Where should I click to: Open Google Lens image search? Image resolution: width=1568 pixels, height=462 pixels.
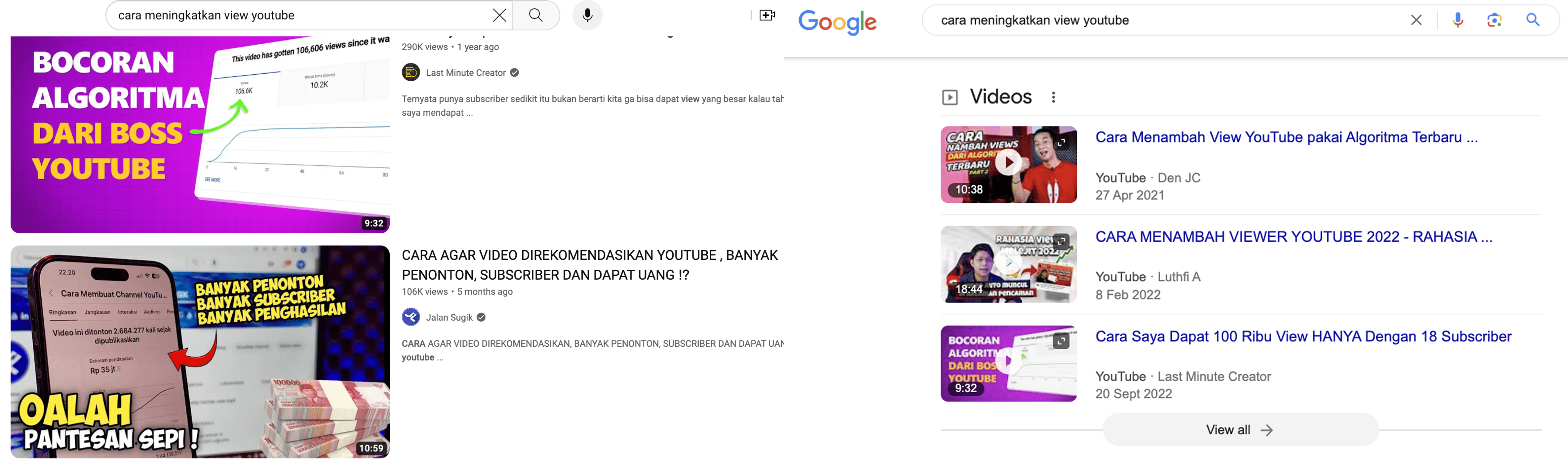[1494, 20]
